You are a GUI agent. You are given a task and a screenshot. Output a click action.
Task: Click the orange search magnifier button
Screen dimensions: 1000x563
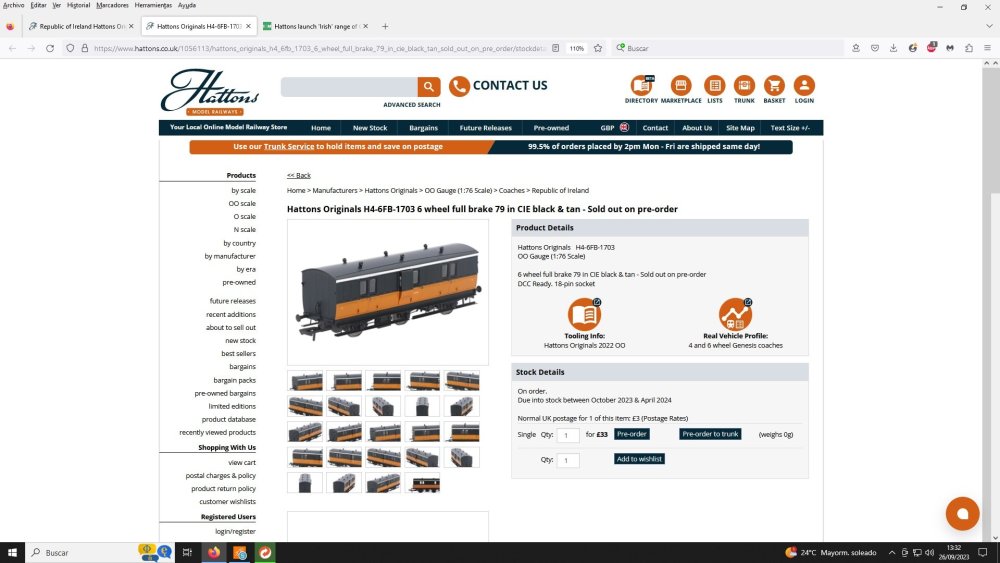tap(429, 87)
